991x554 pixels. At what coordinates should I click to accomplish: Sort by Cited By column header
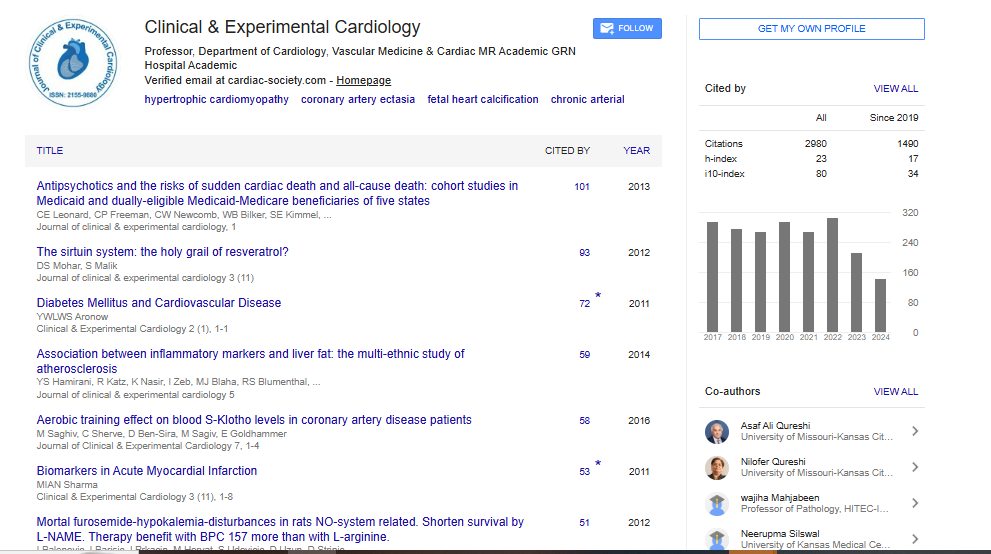click(567, 151)
